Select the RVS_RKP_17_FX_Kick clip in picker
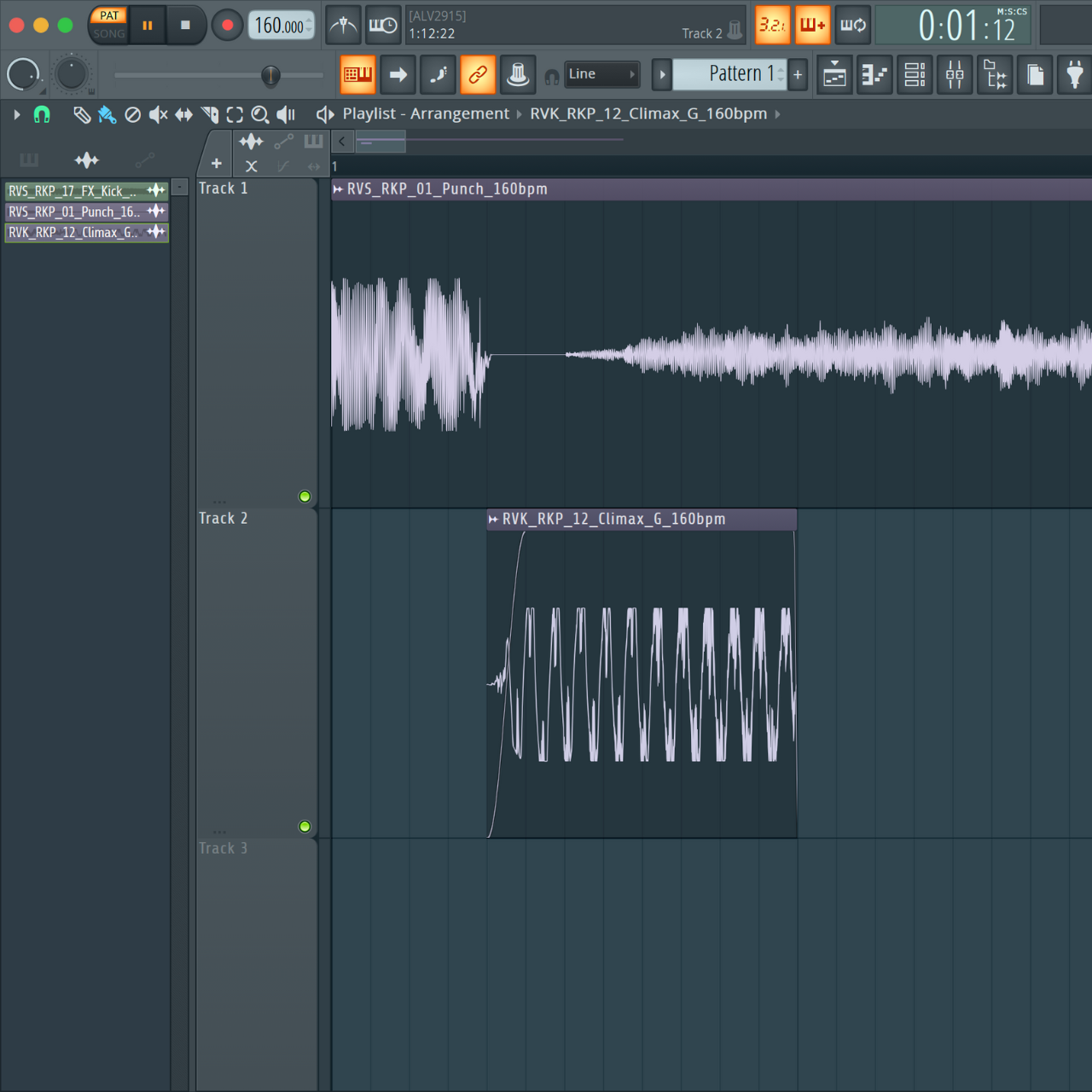The image size is (1092, 1092). (x=86, y=191)
